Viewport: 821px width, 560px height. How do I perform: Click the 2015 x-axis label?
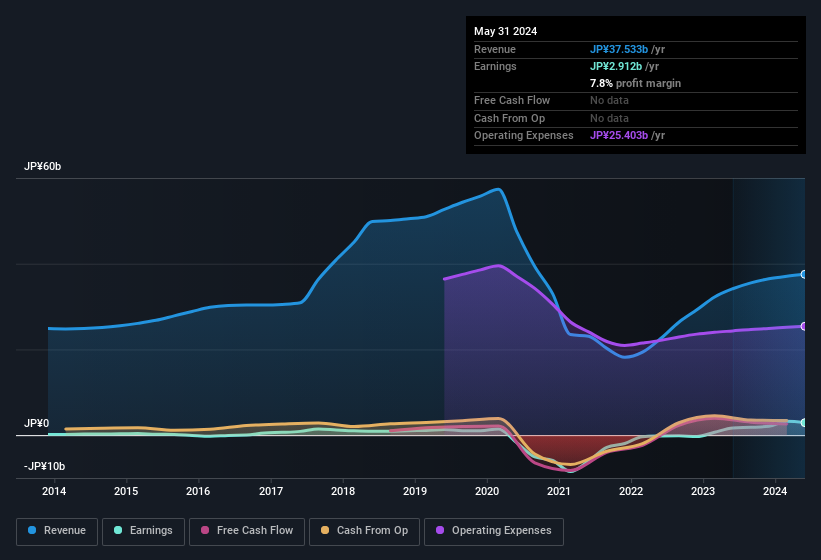[x=126, y=491]
